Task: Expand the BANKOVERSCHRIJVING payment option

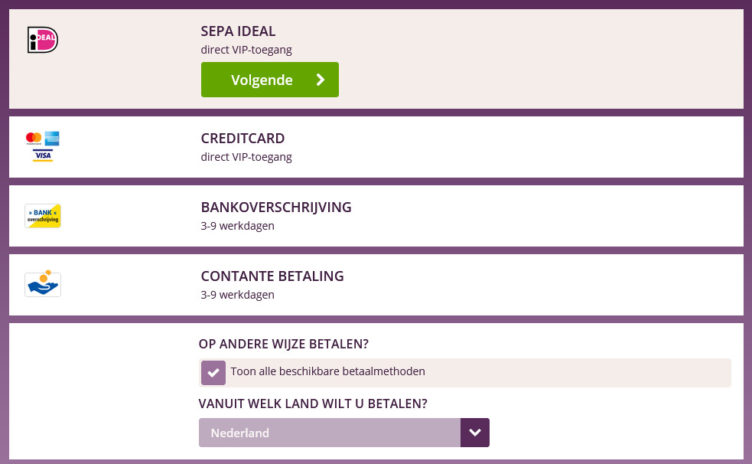Action: 276,207
